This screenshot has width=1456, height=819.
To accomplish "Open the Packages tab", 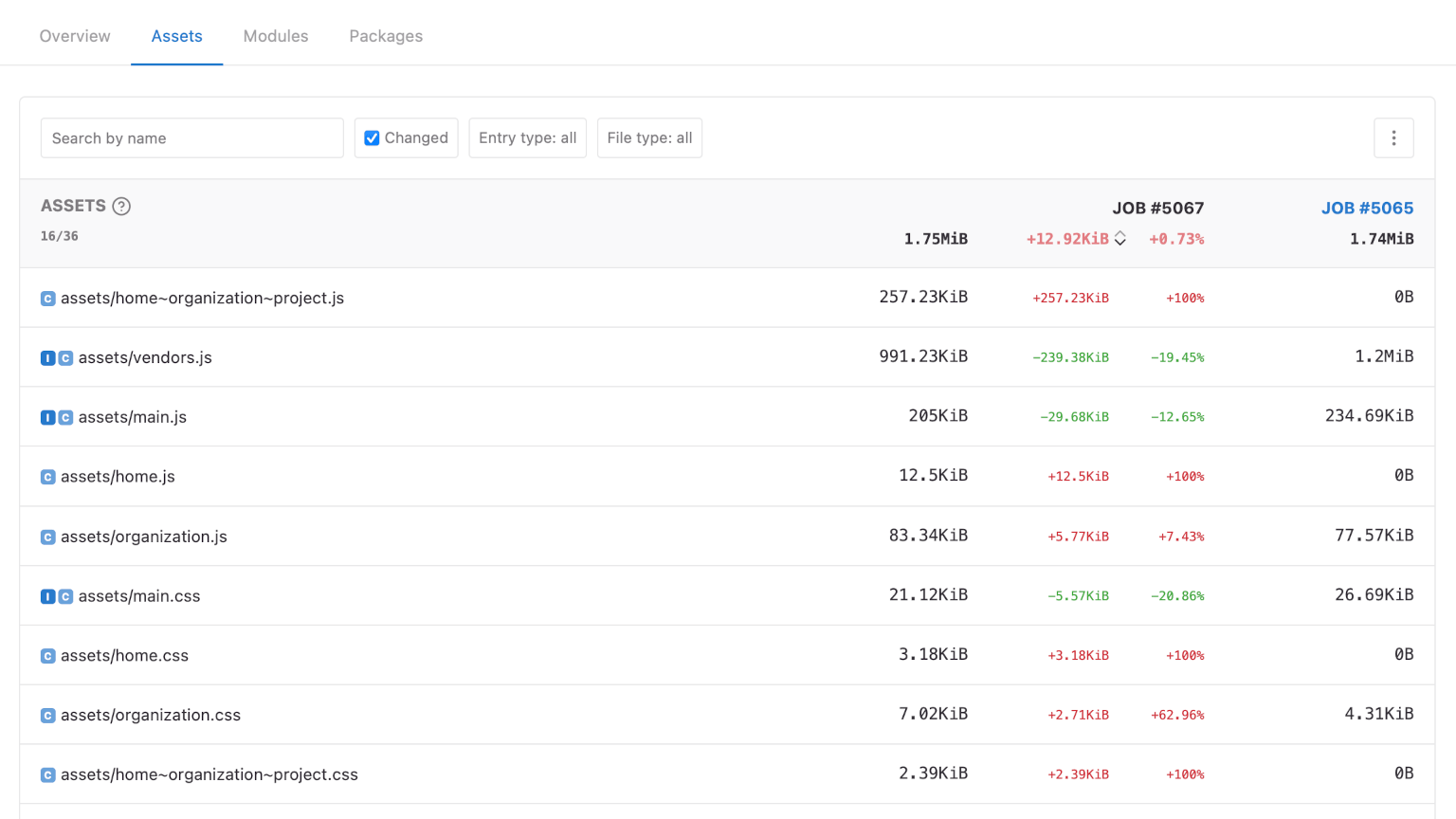I will point(386,36).
